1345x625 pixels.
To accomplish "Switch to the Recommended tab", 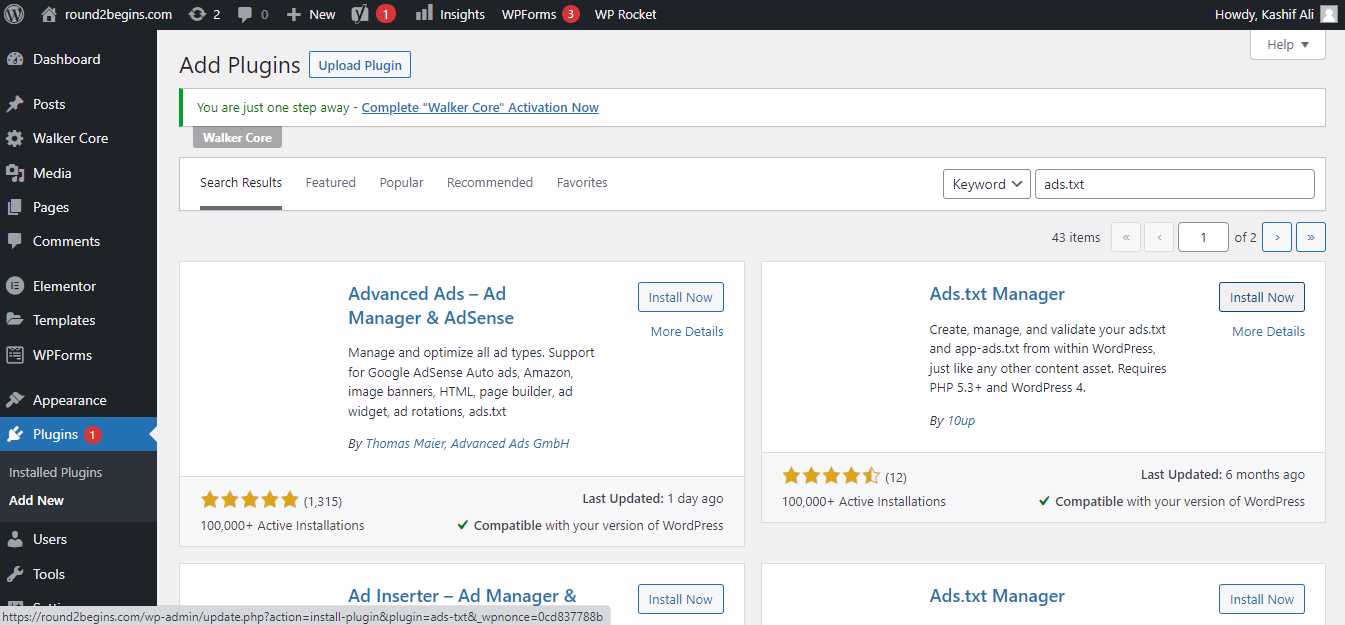I will [x=490, y=183].
